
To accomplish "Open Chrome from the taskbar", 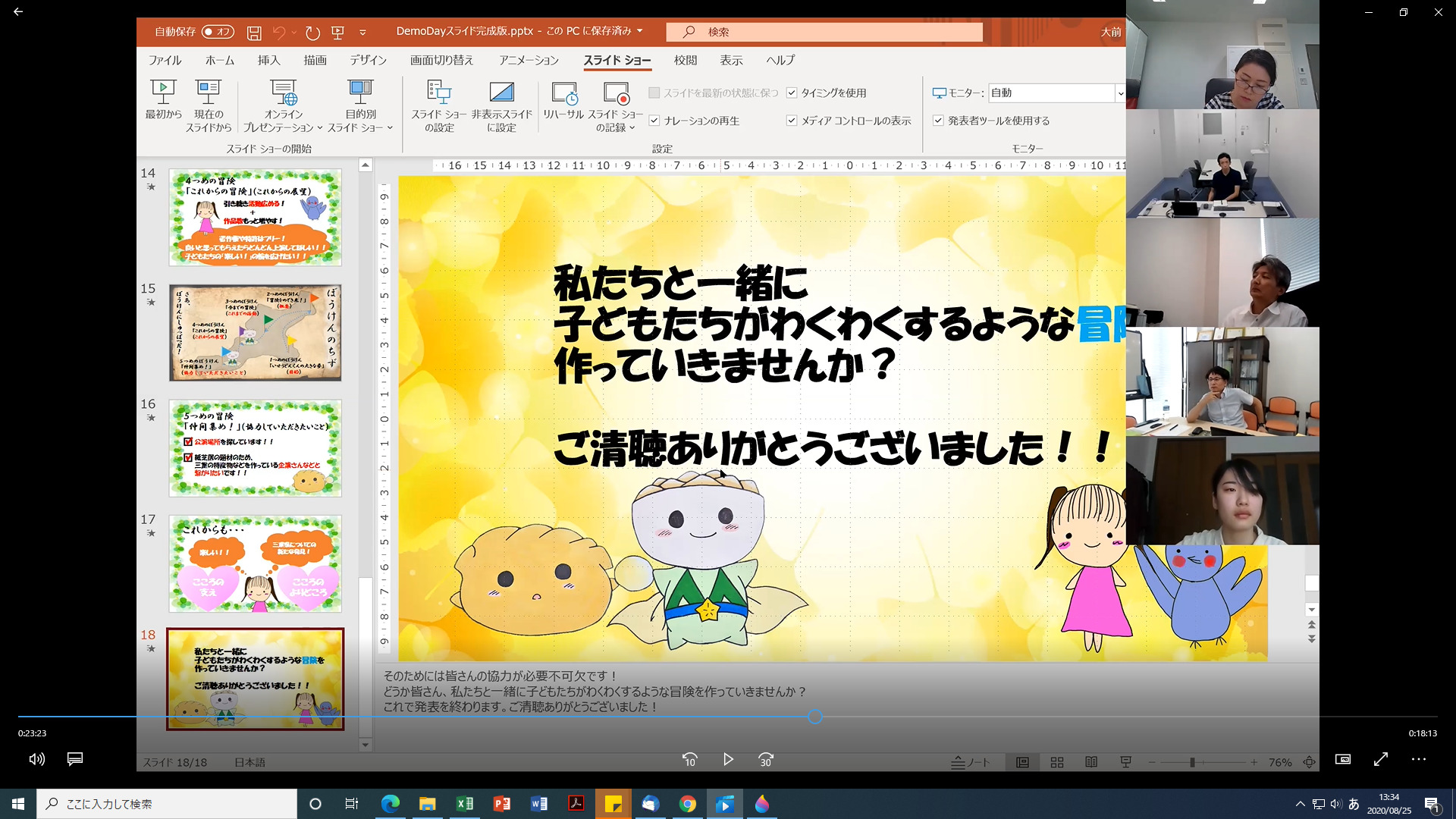I will (x=688, y=804).
